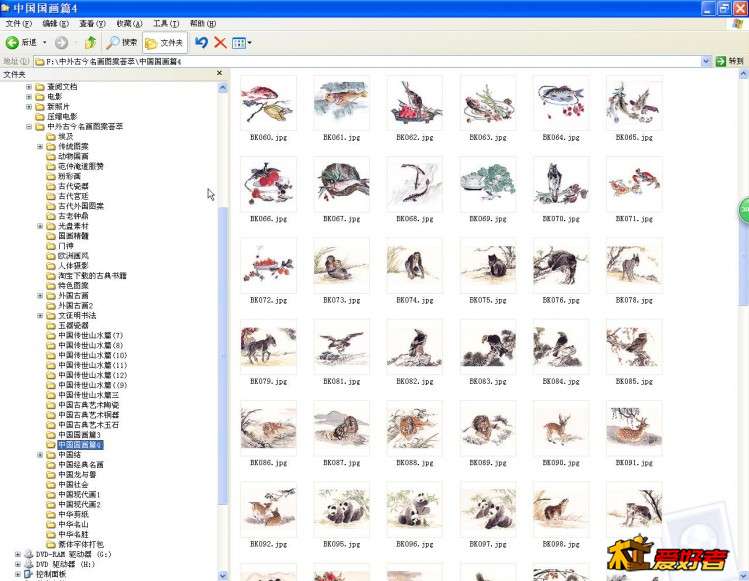Select the 中国现代画1 folder
749x581 pixels.
pyautogui.click(x=79, y=495)
